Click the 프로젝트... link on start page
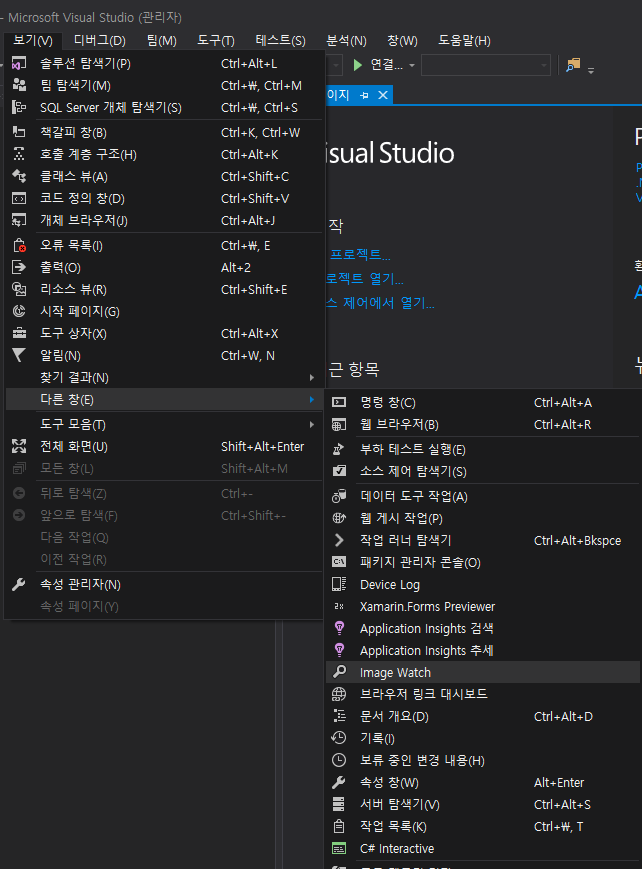Viewport: 642px width, 869px height. click(360, 254)
